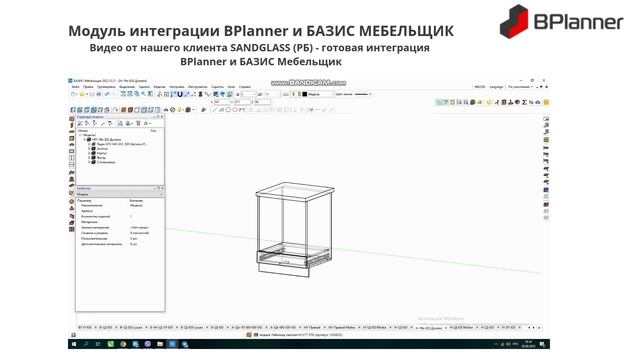640x360 pixels.
Task: Click the Материалы property row
Action: 120,222
